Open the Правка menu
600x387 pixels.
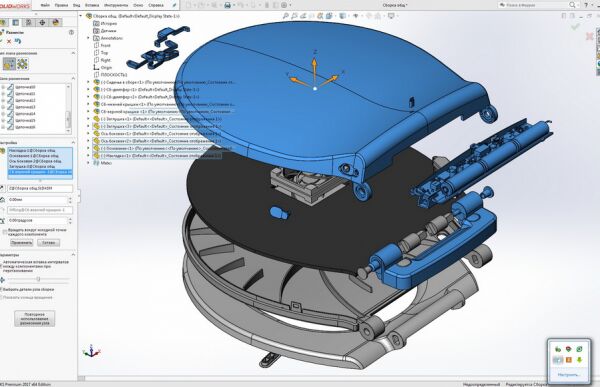point(61,5)
